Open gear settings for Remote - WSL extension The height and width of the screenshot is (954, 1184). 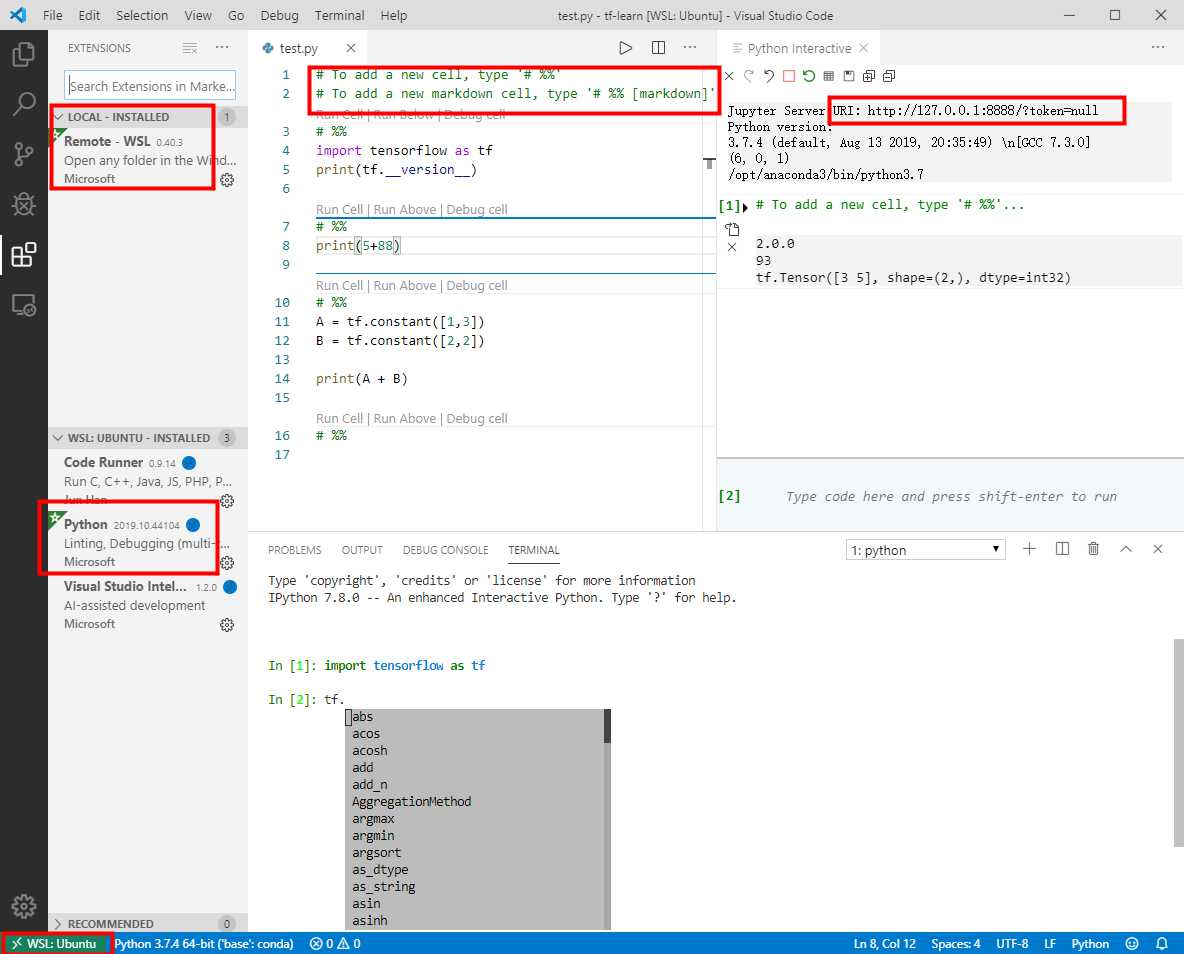click(227, 180)
